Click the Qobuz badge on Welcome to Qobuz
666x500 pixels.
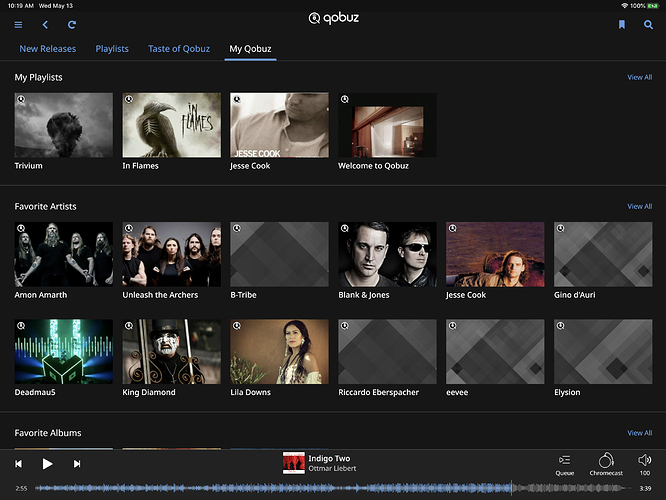click(344, 99)
